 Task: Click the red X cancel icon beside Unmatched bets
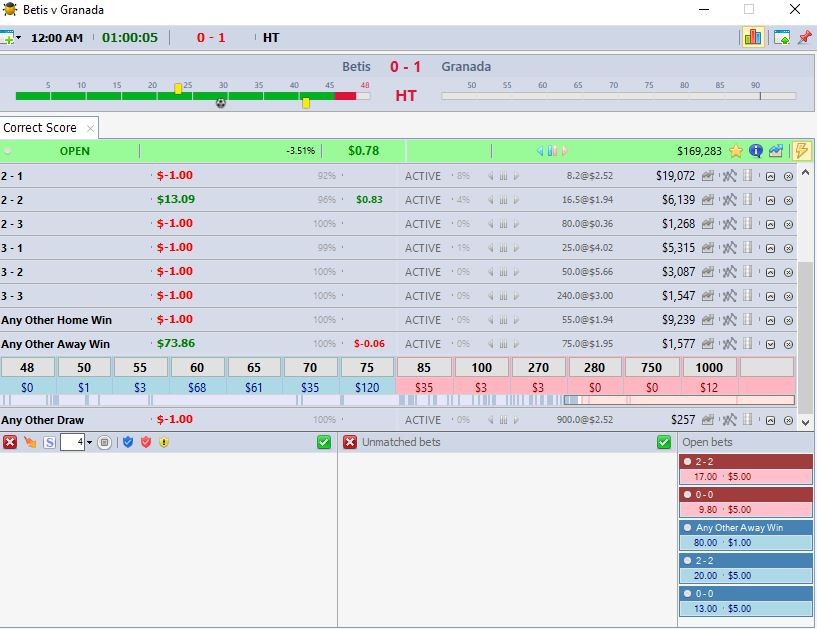point(350,442)
